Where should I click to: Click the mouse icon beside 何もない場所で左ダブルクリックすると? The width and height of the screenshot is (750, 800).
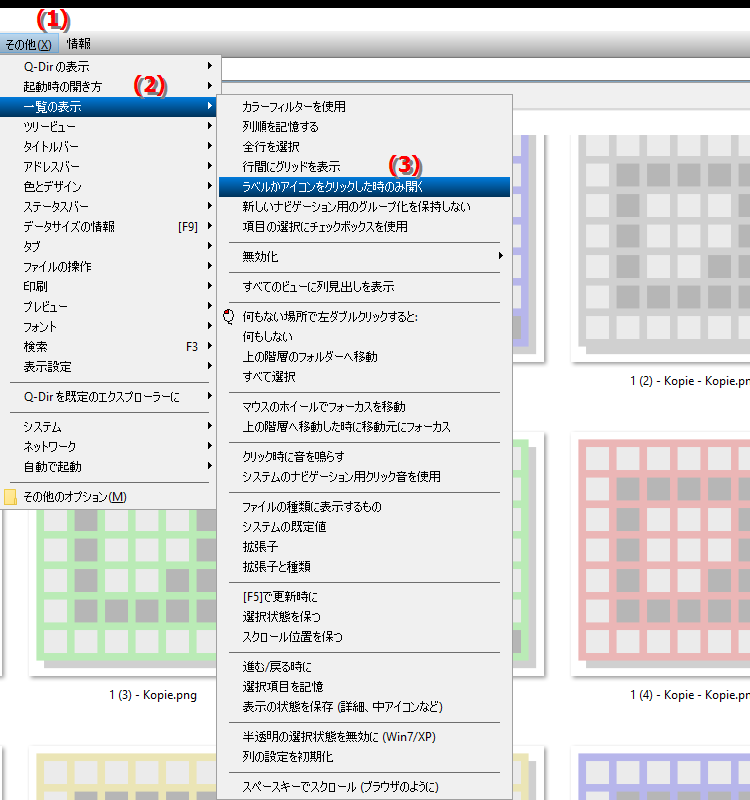point(229,316)
